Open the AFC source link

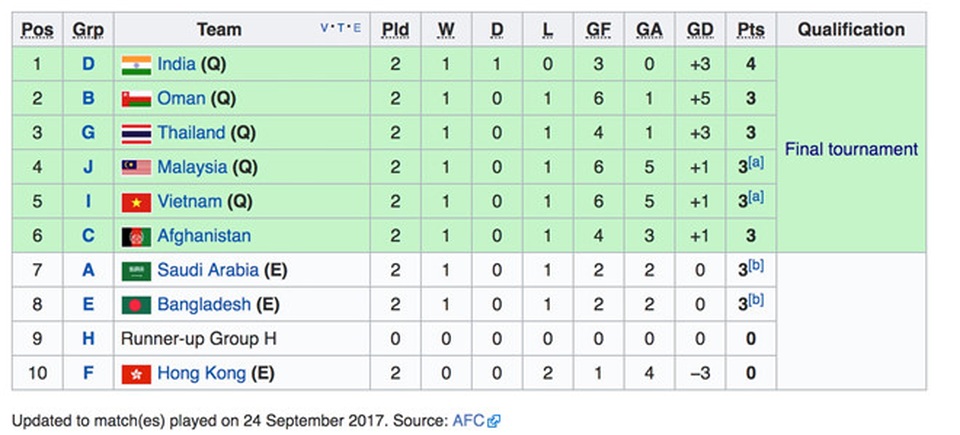coord(468,421)
